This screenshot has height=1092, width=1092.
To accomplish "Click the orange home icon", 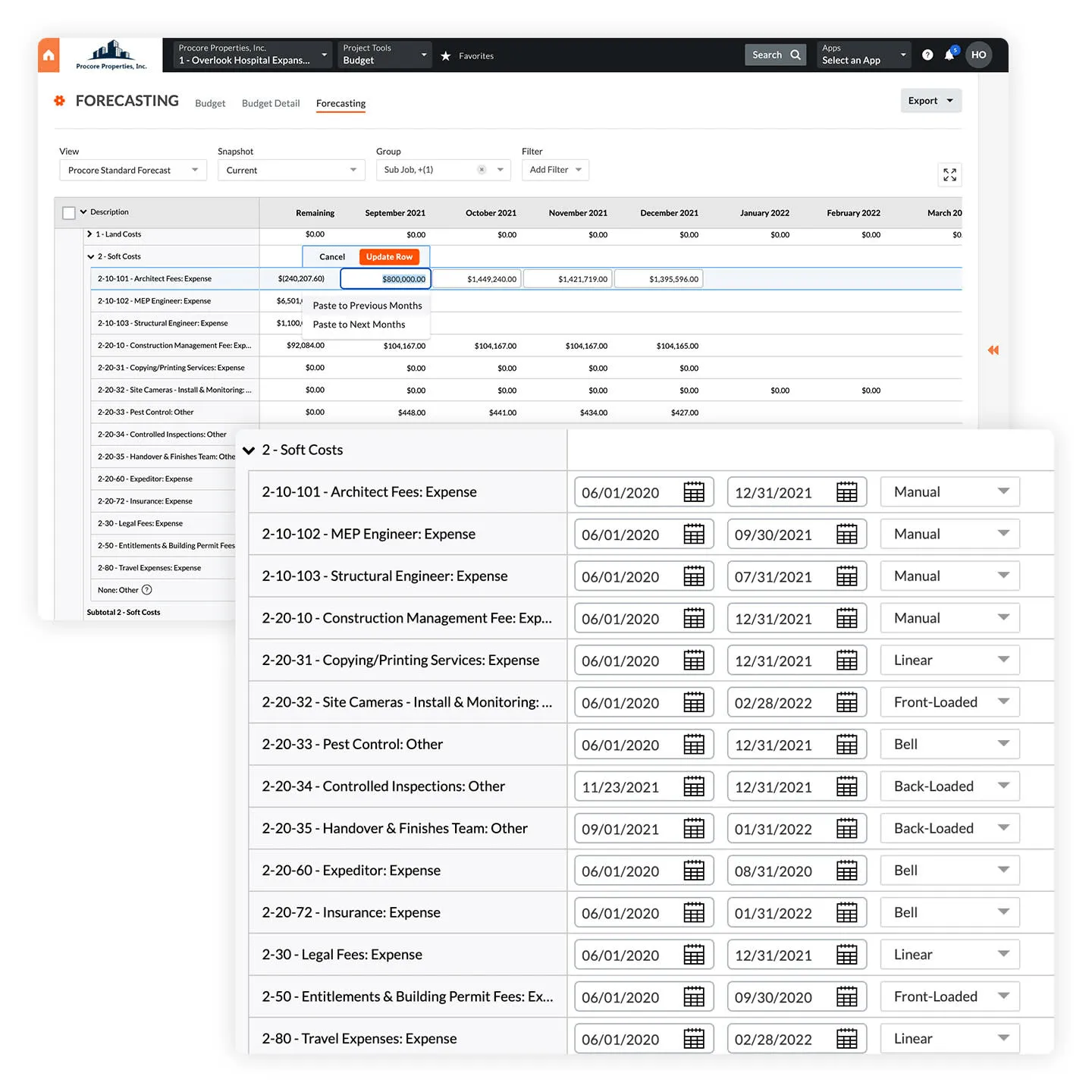I will pyautogui.click(x=49, y=55).
